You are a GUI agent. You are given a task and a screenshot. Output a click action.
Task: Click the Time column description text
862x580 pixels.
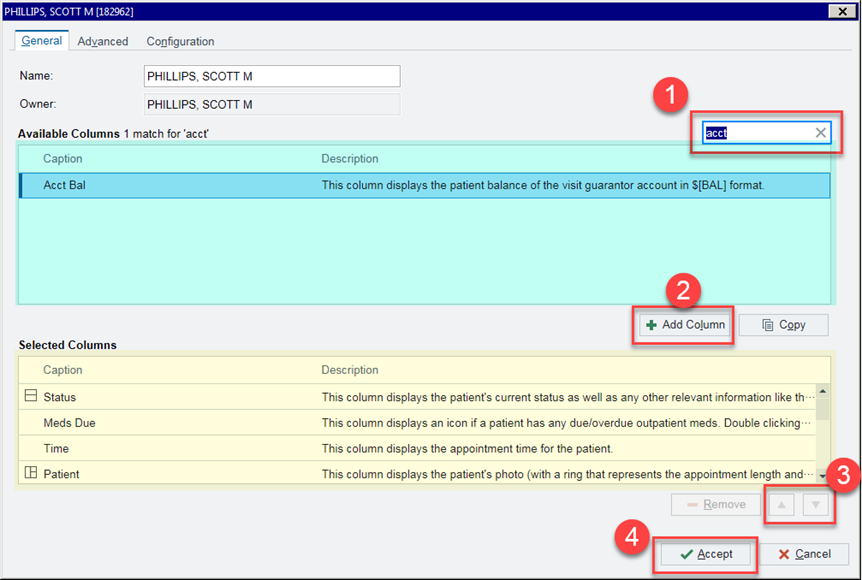[467, 449]
